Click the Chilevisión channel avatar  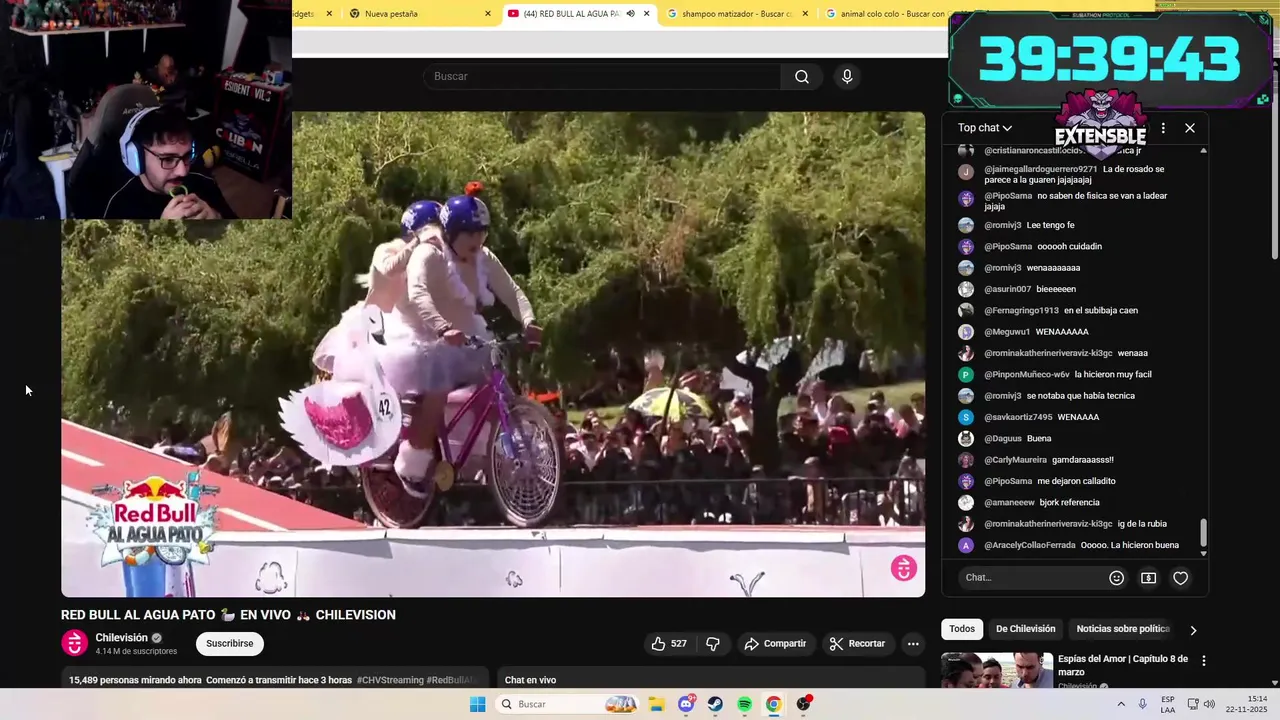(x=75, y=643)
